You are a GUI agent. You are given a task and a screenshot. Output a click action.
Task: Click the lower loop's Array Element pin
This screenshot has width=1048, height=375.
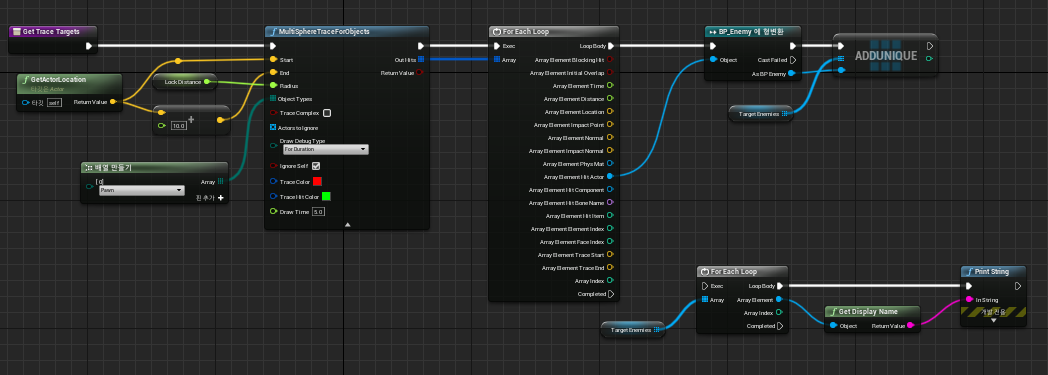click(x=779, y=299)
